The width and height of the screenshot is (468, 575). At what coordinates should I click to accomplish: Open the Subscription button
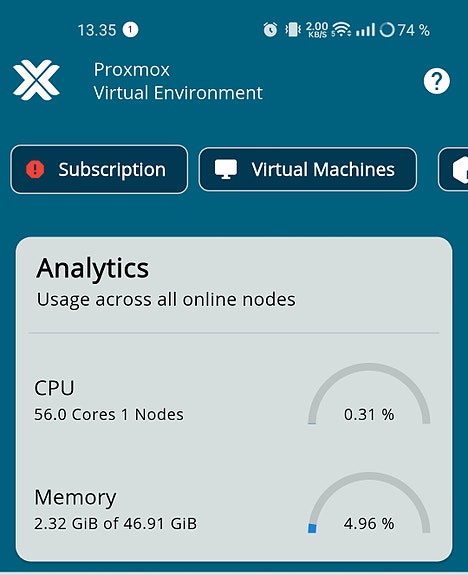pyautogui.click(x=99, y=169)
